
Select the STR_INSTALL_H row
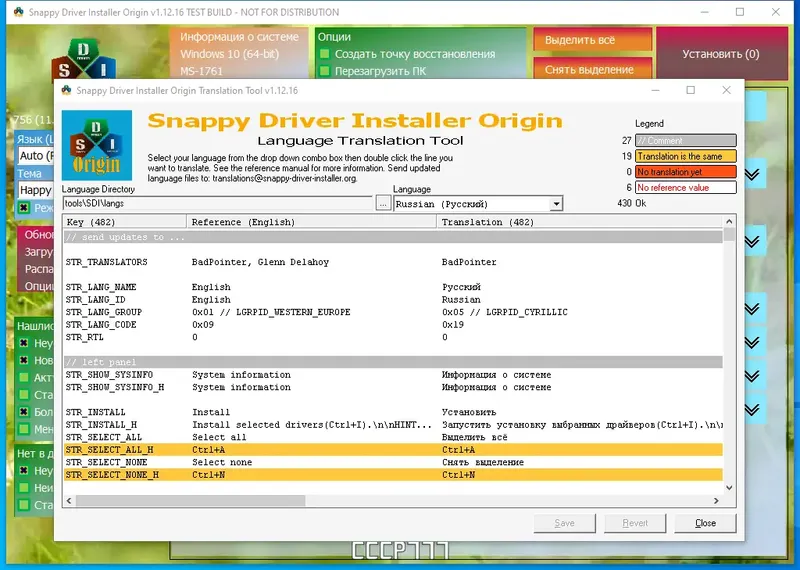tap(393, 425)
